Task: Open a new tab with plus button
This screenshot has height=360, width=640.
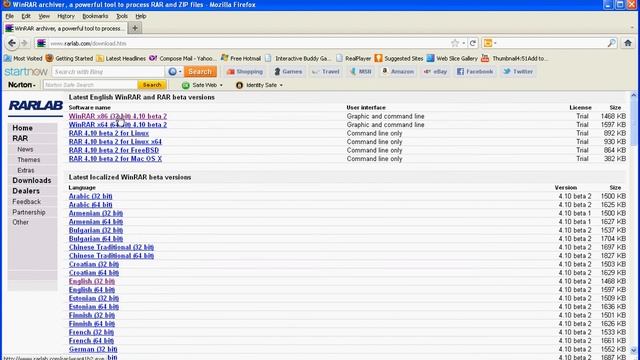Action: coord(135,28)
